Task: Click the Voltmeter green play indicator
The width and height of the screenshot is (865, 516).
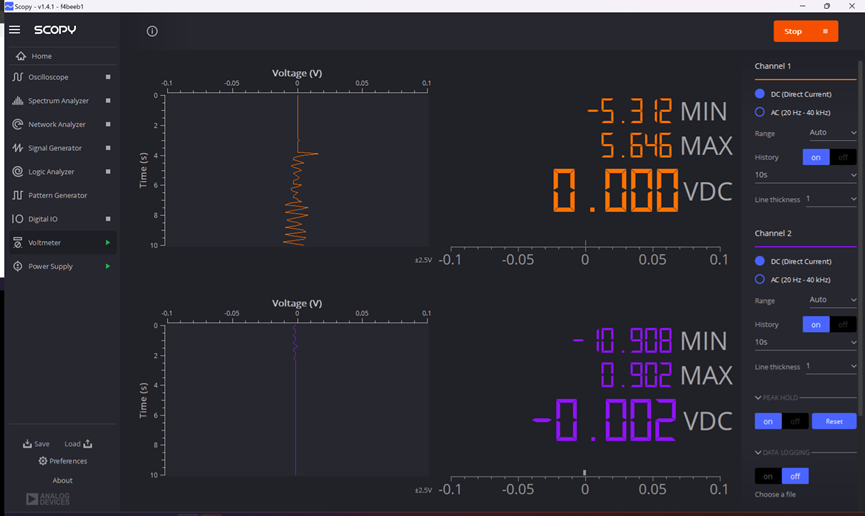Action: [108, 243]
